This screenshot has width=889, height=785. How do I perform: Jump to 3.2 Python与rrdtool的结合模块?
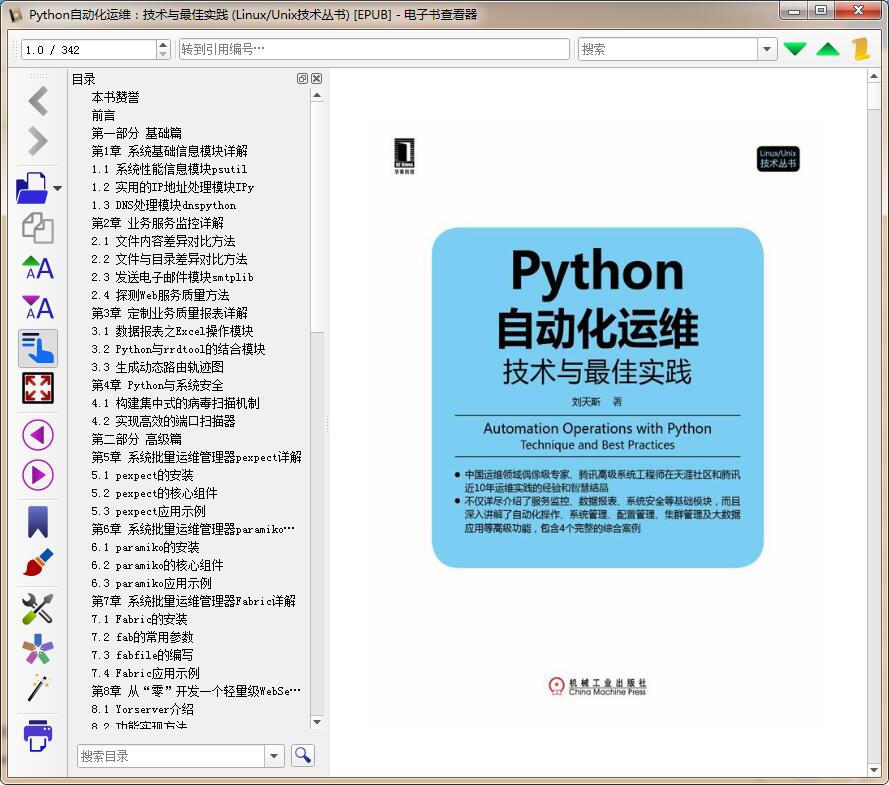coord(179,349)
